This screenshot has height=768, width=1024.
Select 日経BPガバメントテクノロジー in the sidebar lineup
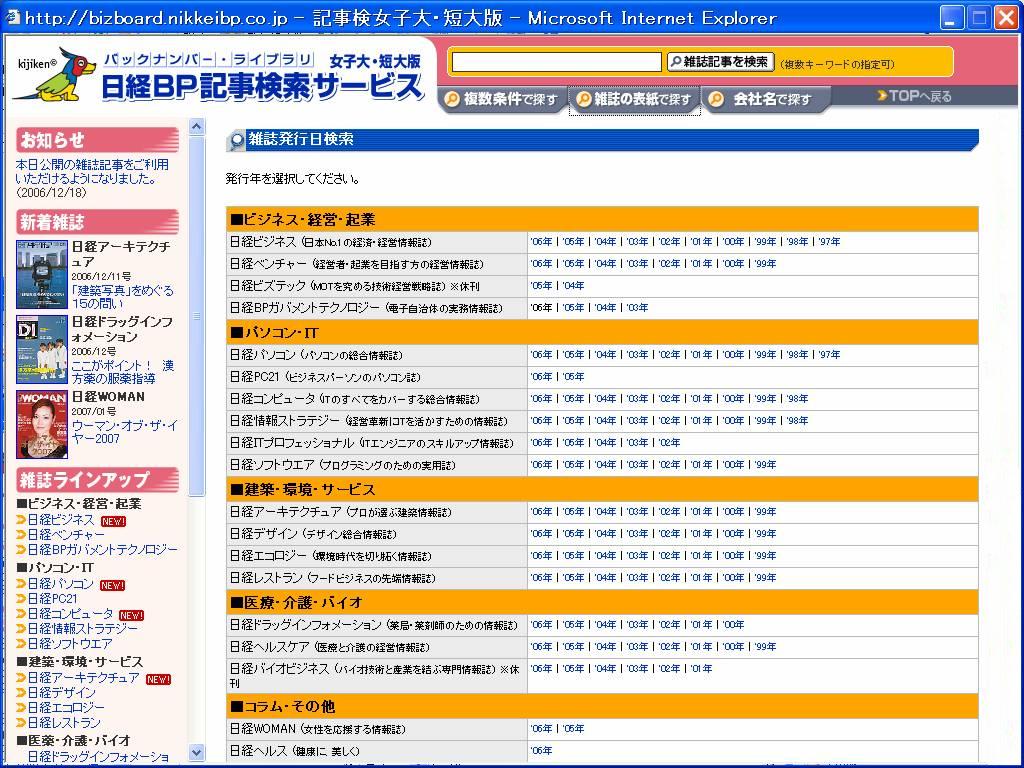pyautogui.click(x=103, y=550)
